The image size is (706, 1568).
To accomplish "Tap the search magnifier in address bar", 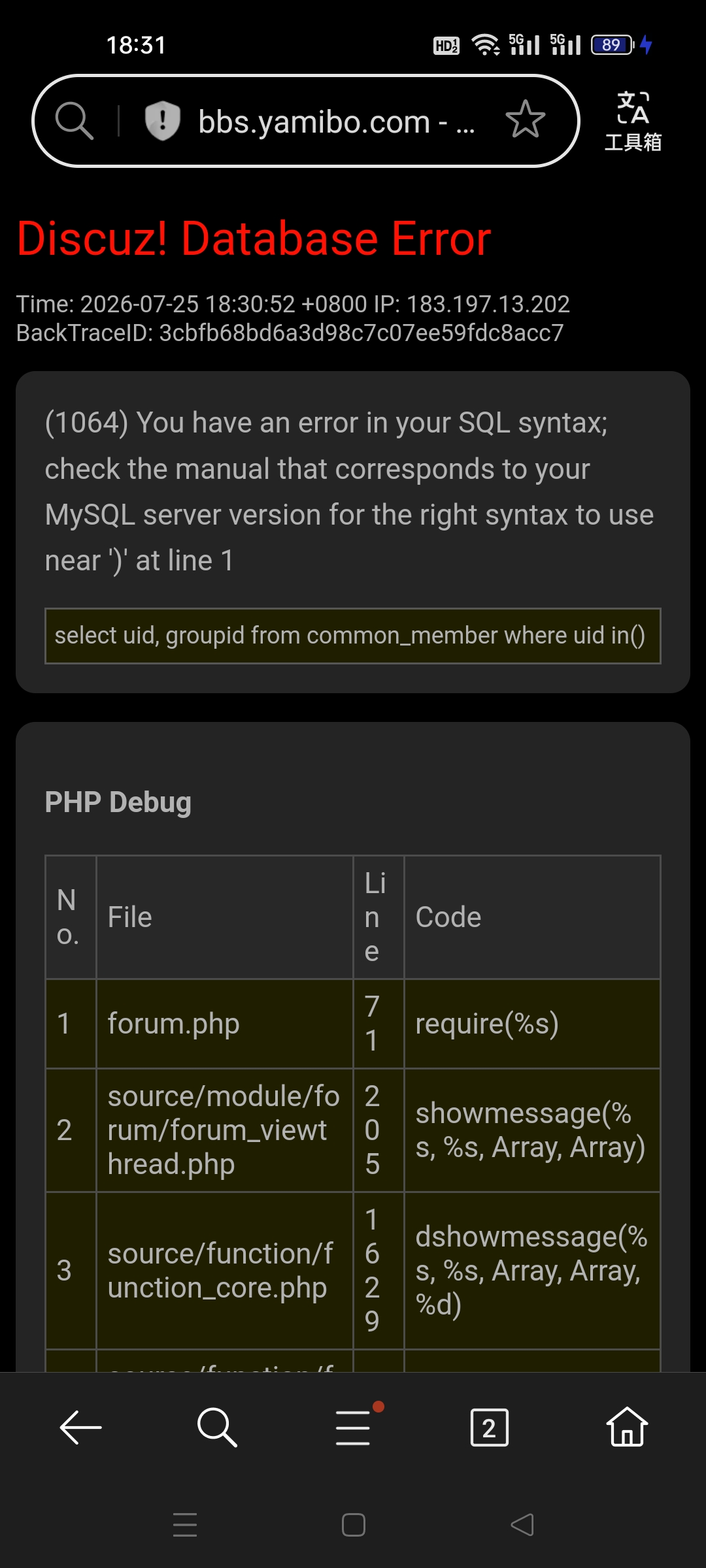I will pyautogui.click(x=75, y=121).
